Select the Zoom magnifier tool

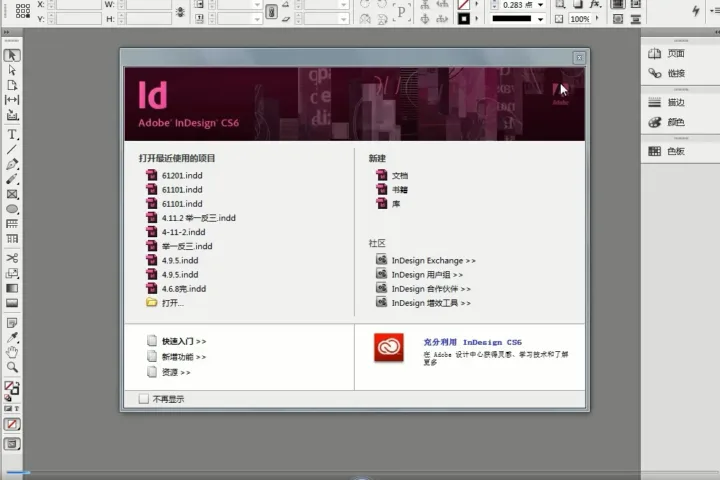point(12,367)
